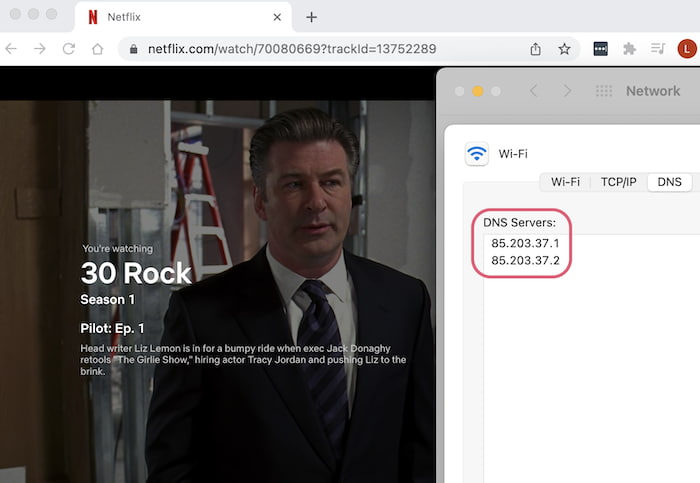The image size is (700, 483).
Task: Show all preferences grid in Network window
Action: click(604, 91)
